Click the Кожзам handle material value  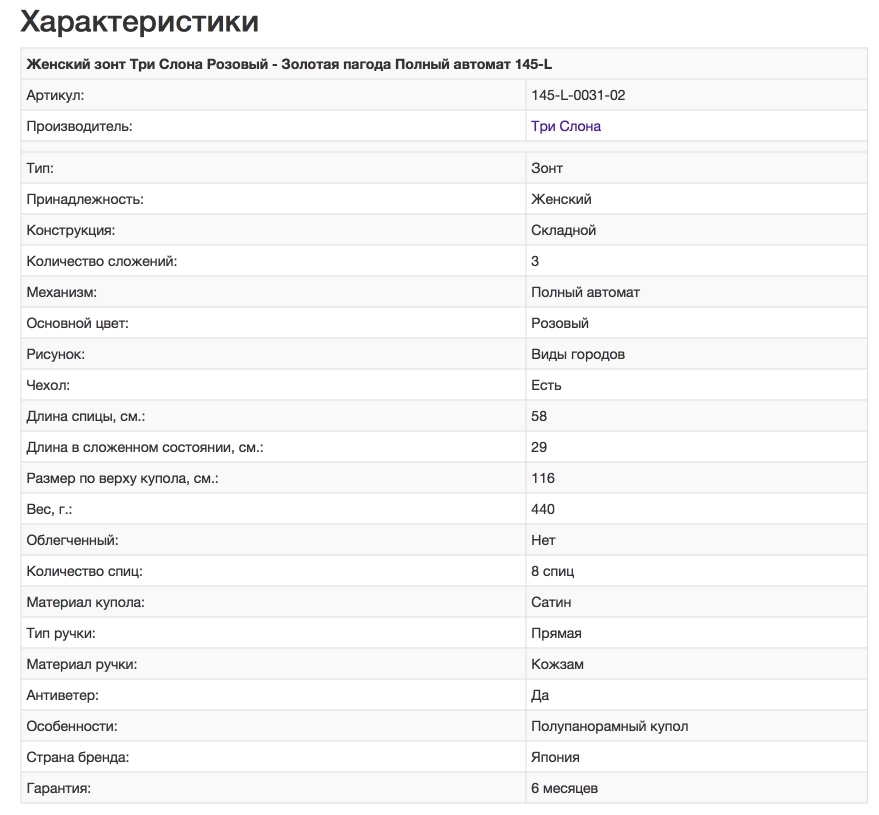tap(558, 665)
